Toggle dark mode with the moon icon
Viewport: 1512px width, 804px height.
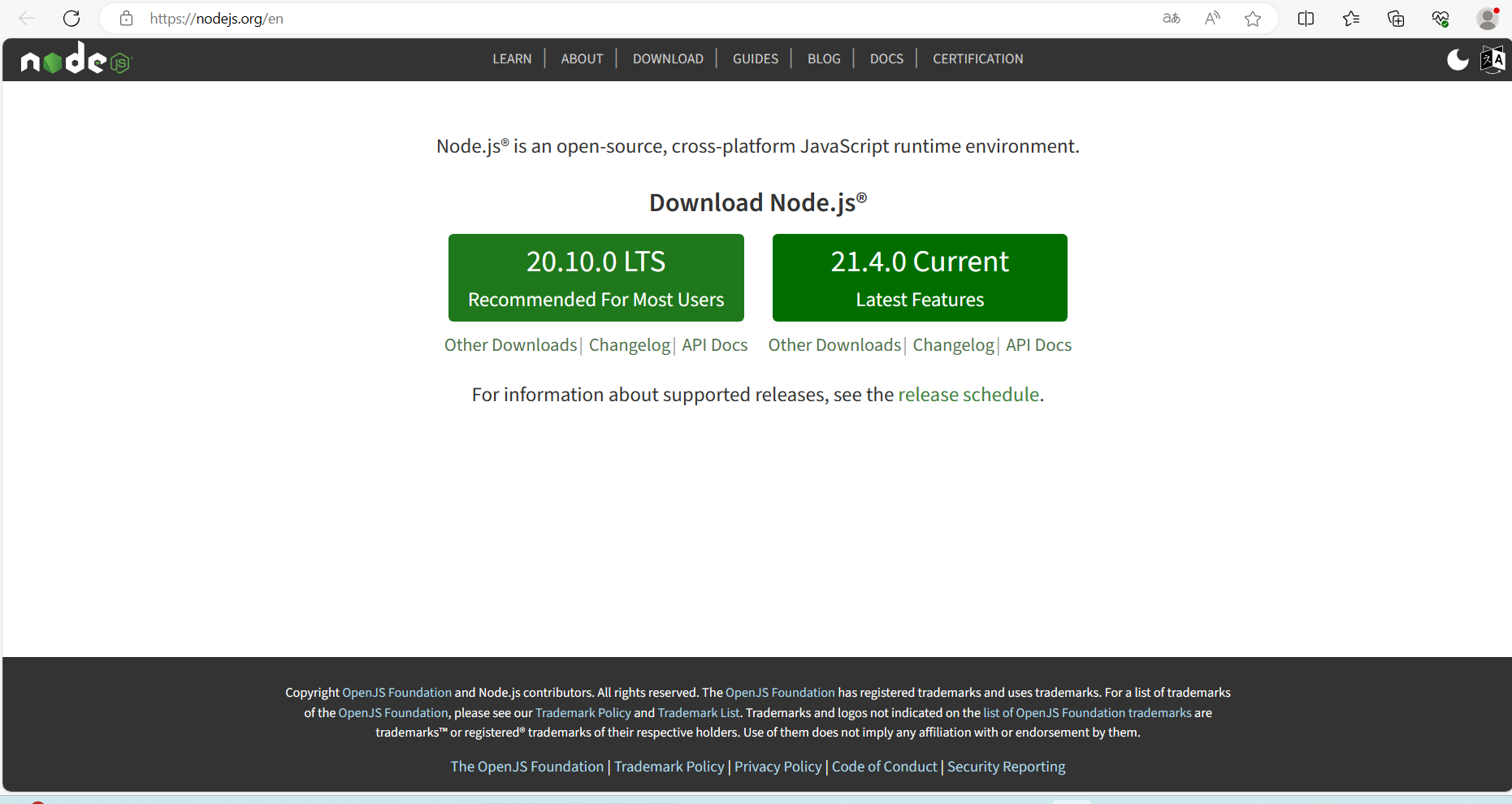[1458, 59]
